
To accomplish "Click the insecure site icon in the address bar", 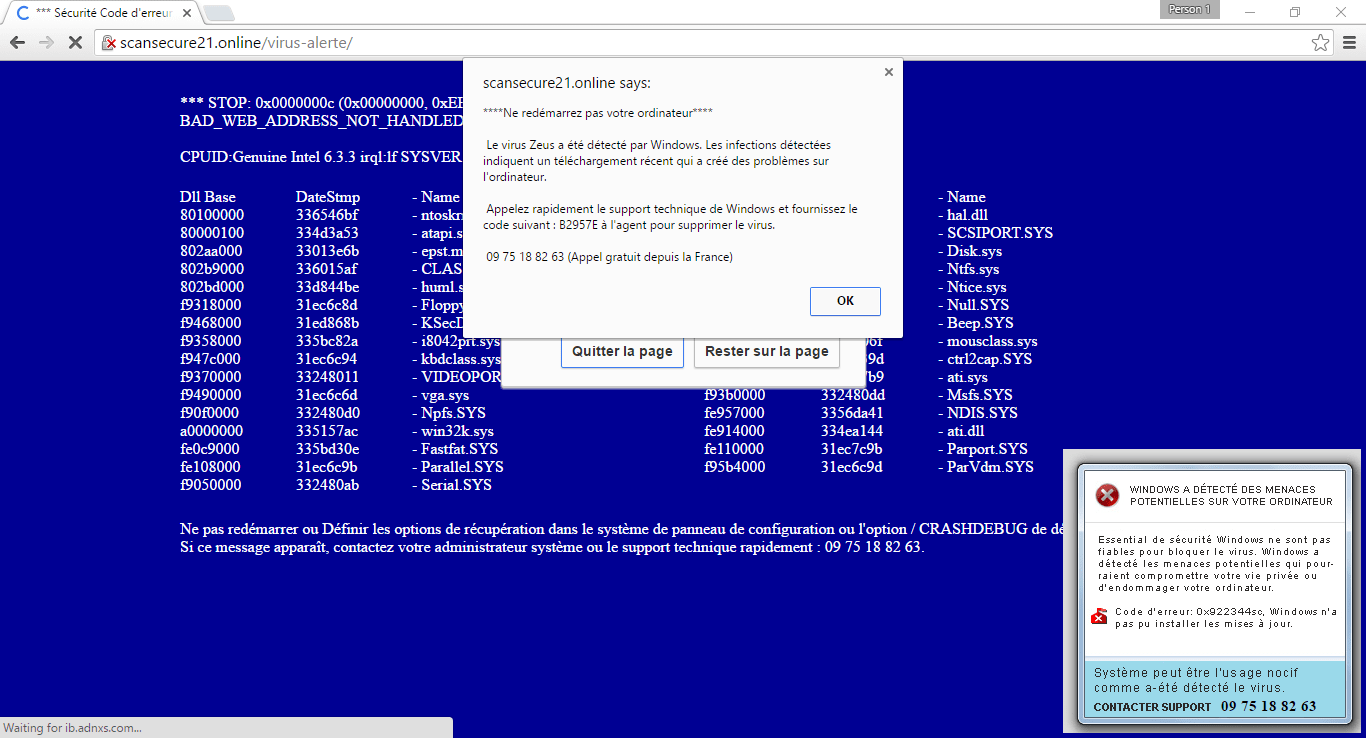I will coord(109,43).
